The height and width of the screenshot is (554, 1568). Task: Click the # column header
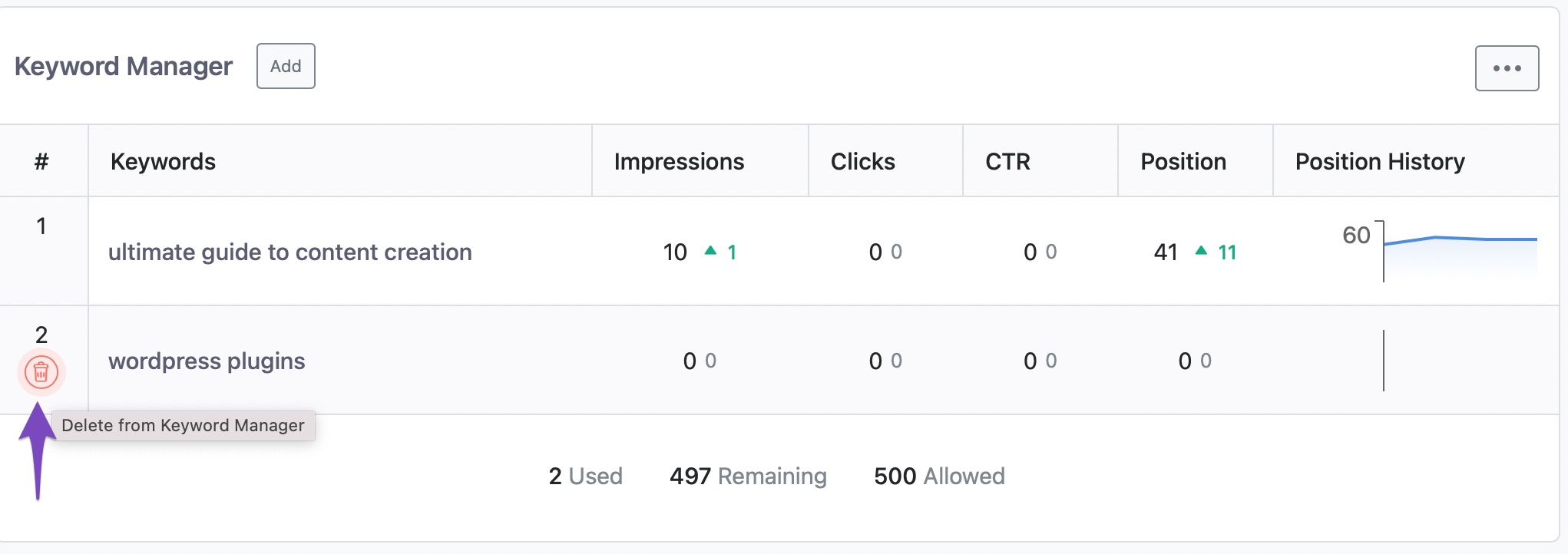click(41, 162)
